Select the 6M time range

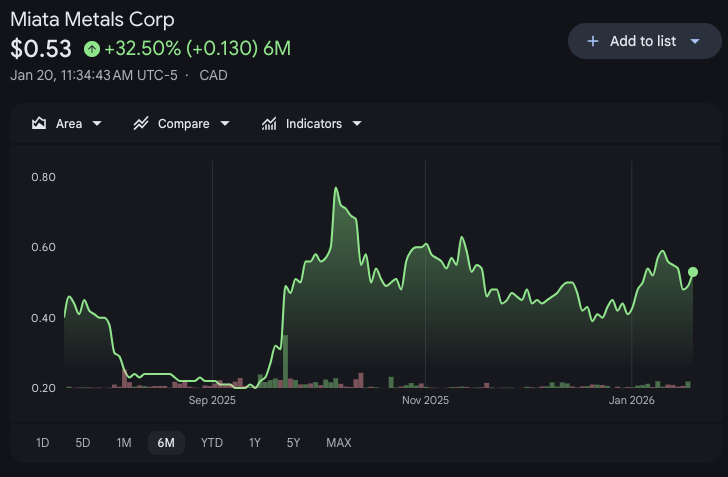(x=166, y=443)
